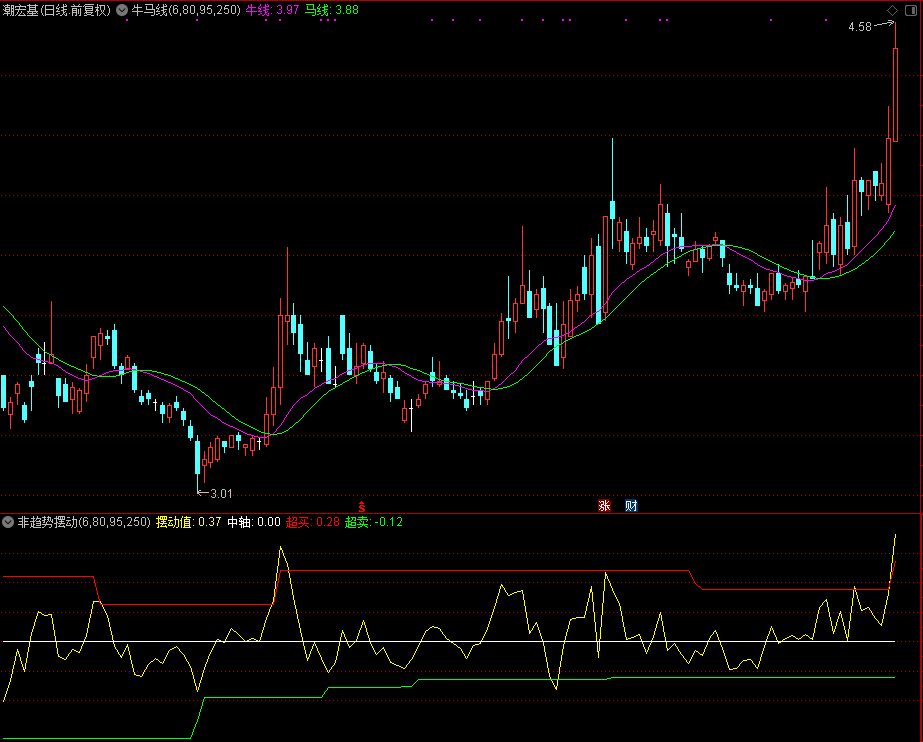Click the 潮宏基(日线 前复权) stock title

click(x=56, y=10)
